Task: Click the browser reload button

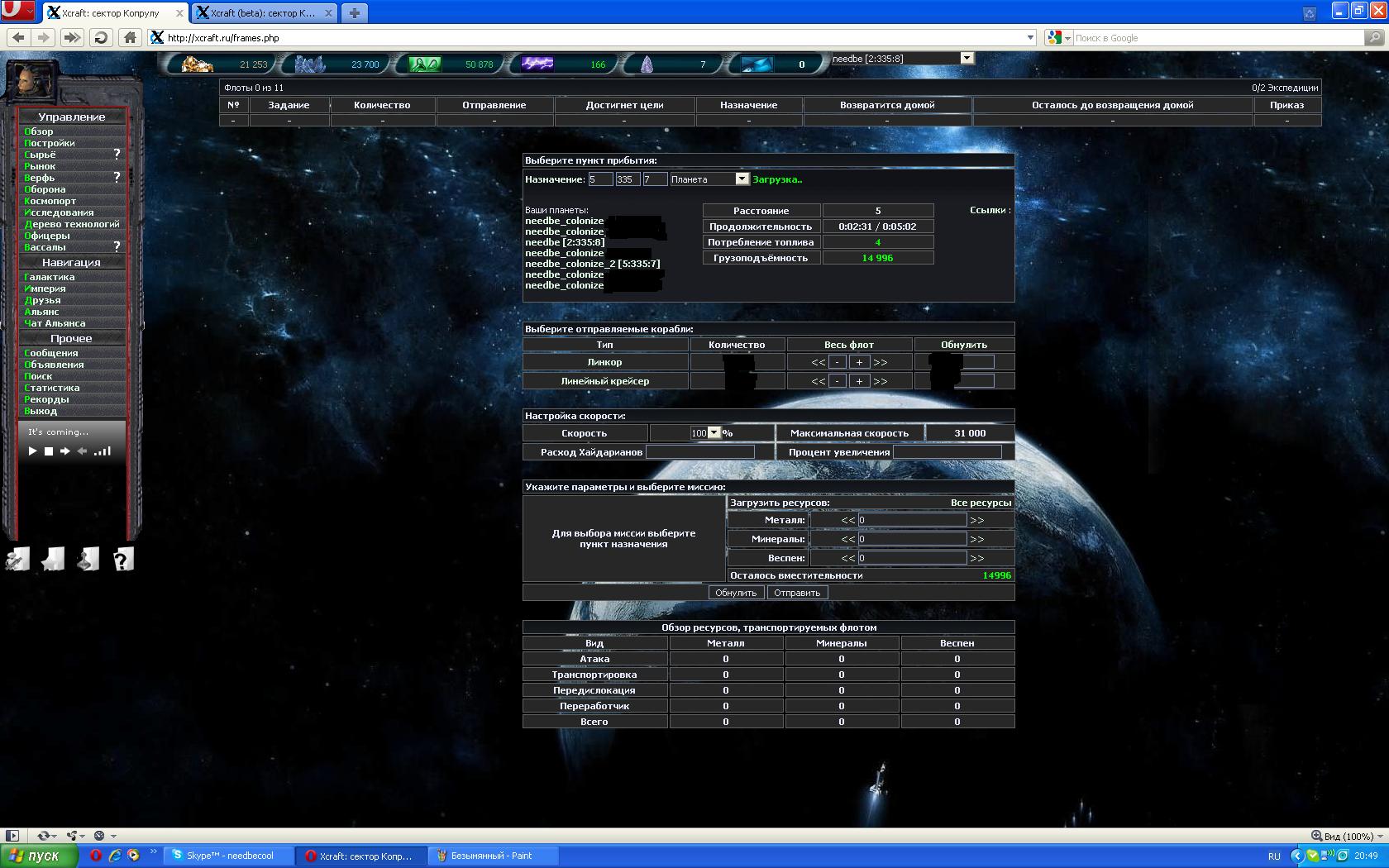Action: 101,37
